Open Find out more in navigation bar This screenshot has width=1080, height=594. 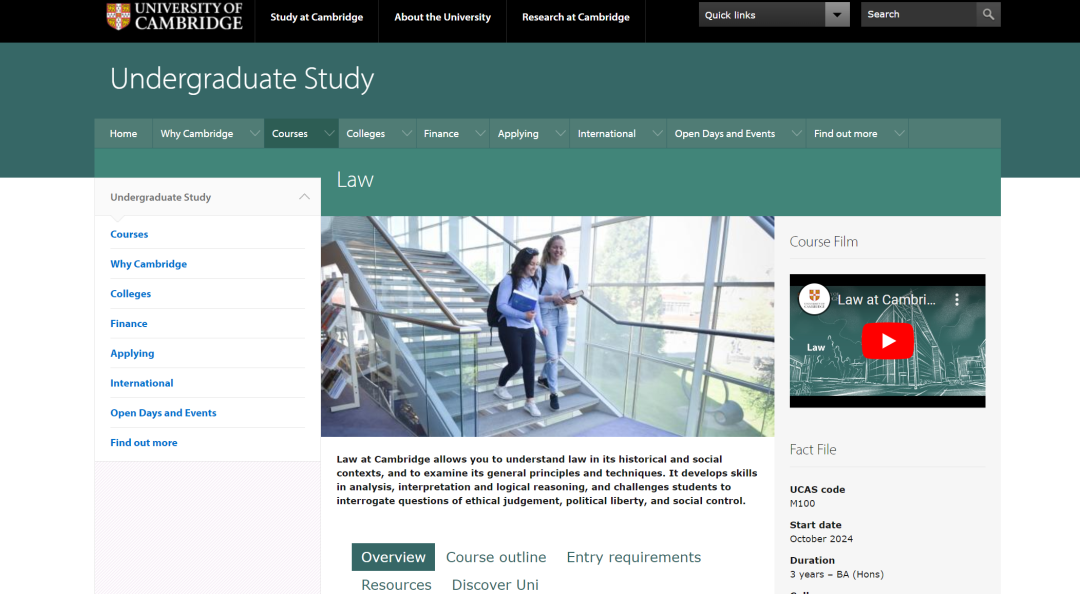pos(846,134)
